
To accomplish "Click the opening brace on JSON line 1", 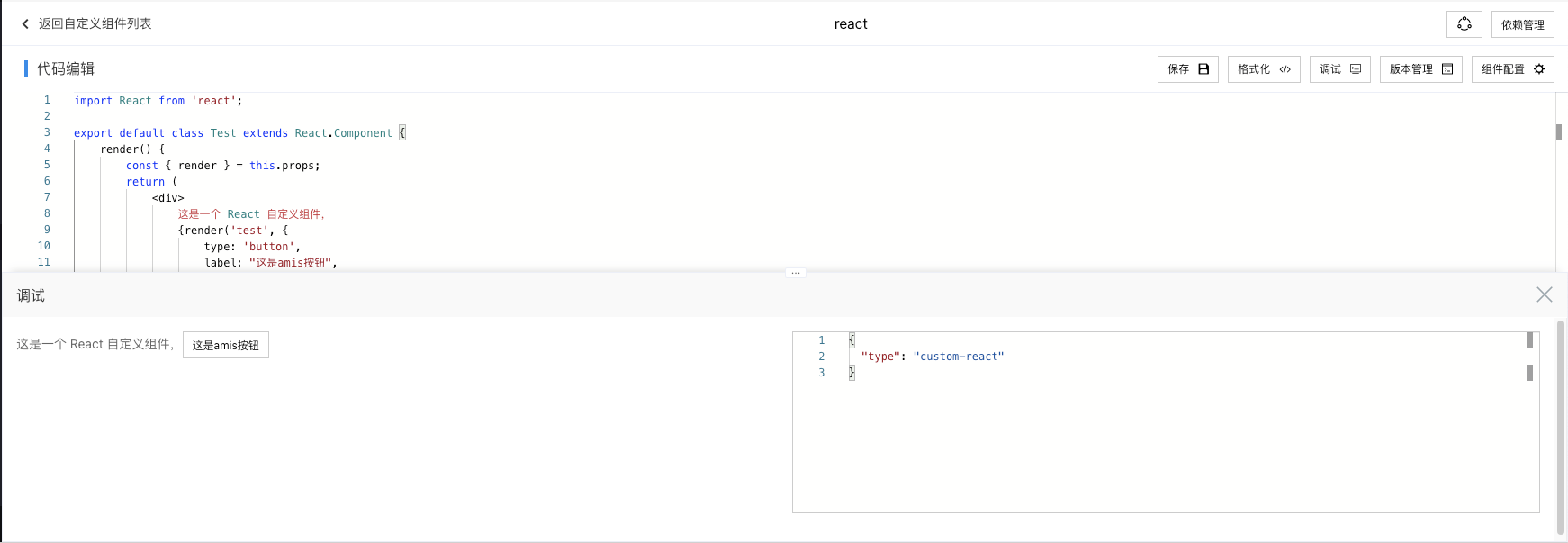I will (x=852, y=340).
